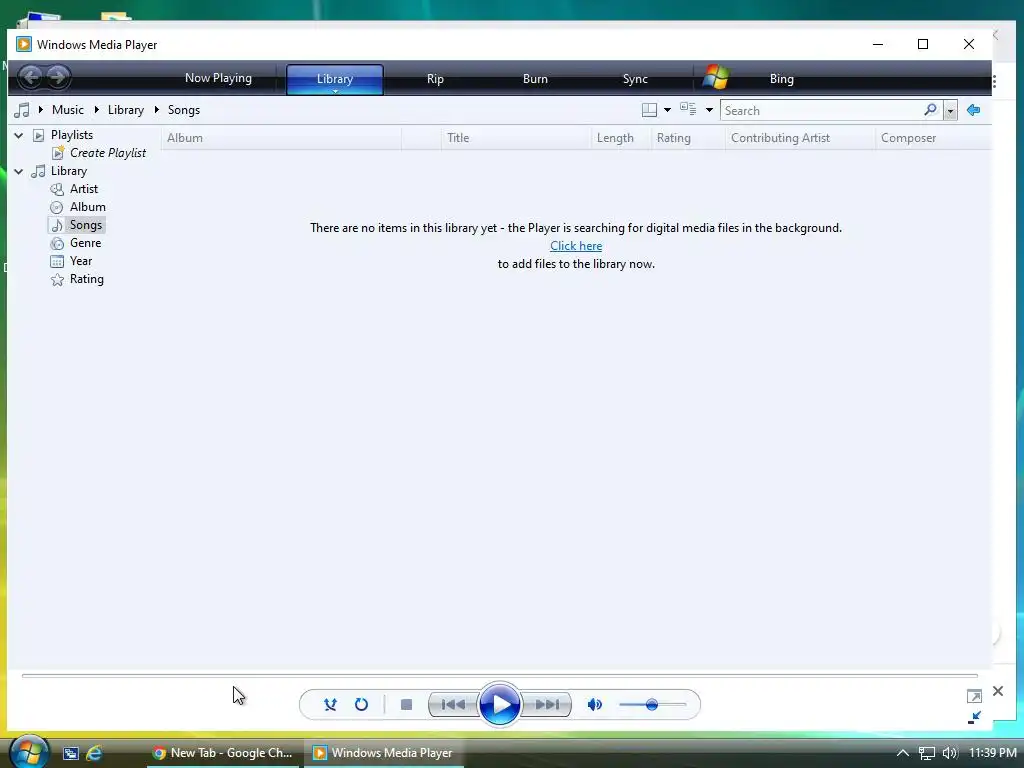Select Songs in the Library tree
The width and height of the screenshot is (1024, 768).
coord(86,225)
